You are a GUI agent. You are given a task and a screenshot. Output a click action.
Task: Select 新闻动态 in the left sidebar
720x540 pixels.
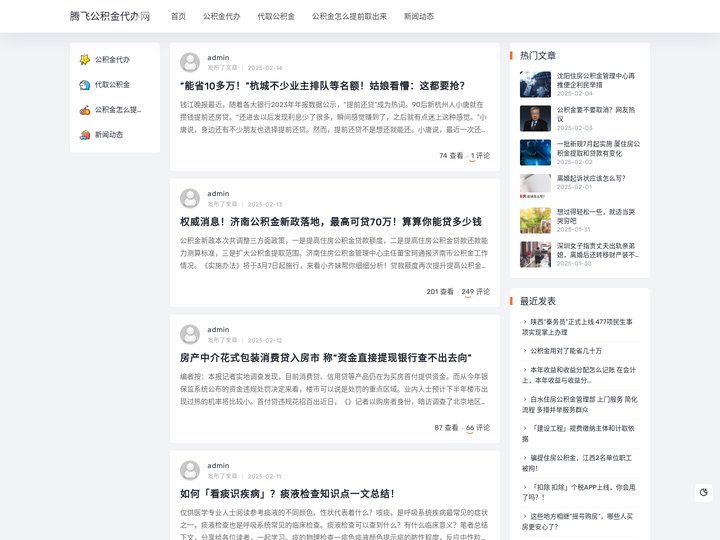click(109, 135)
